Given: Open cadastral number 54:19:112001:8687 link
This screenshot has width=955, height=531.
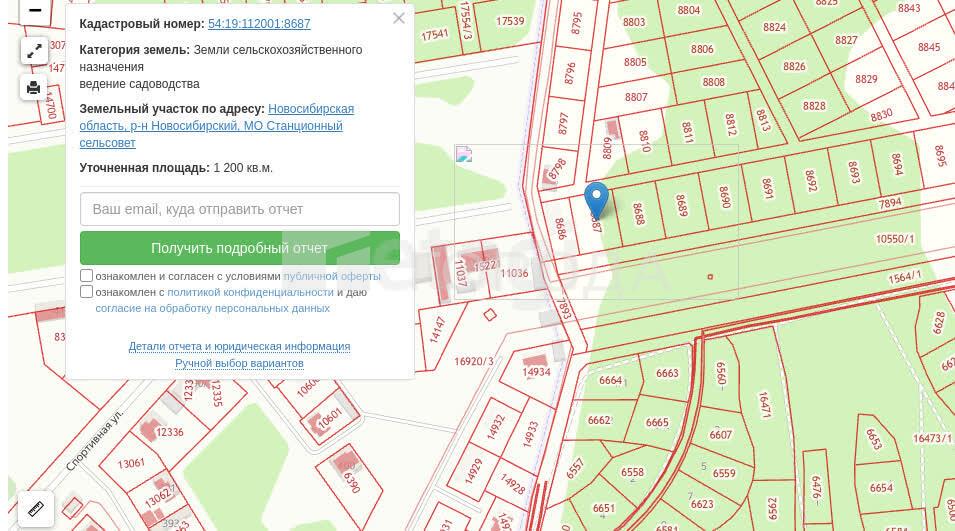Looking at the screenshot, I should [259, 24].
